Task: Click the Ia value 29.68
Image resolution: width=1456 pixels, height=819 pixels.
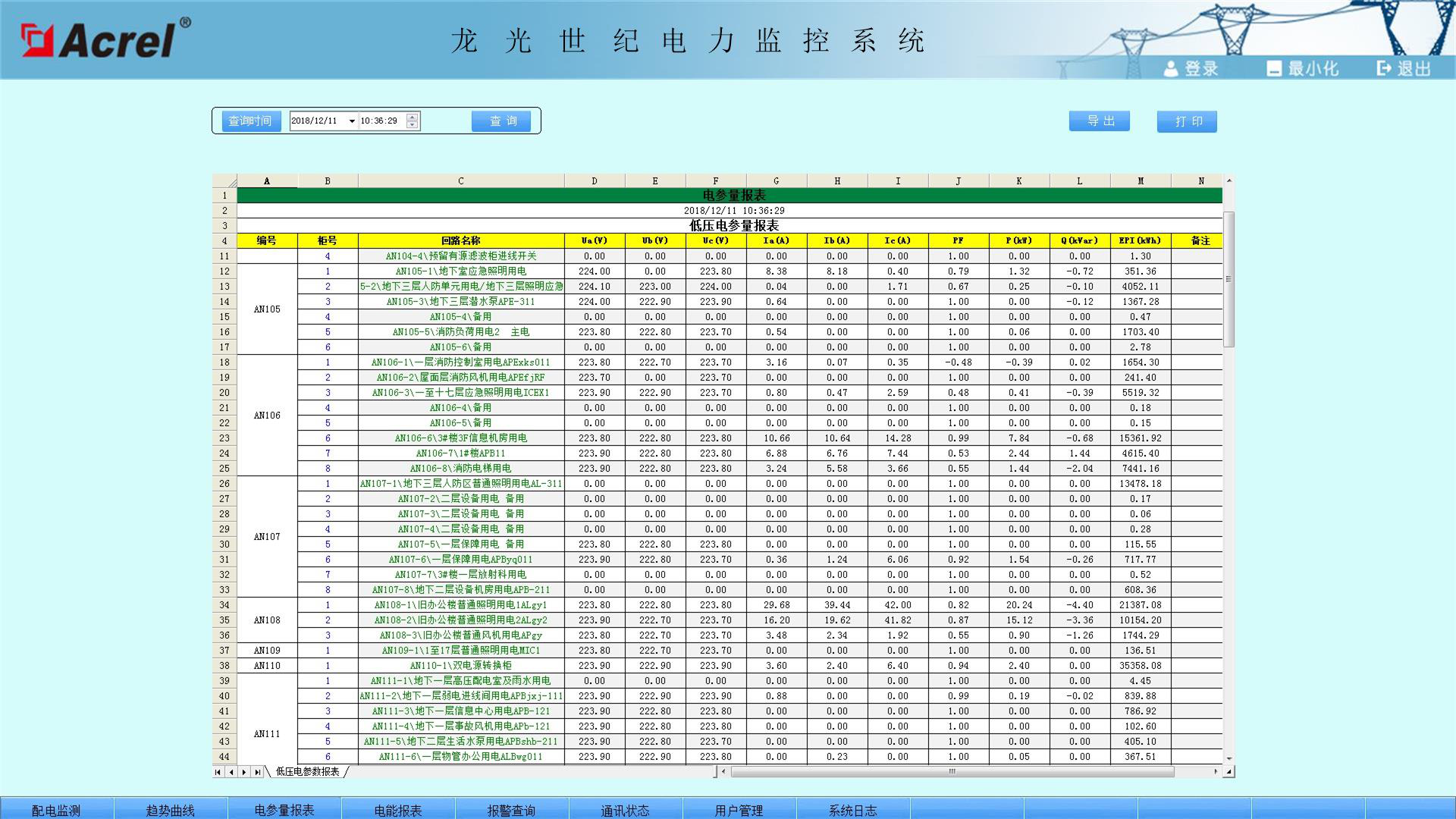Action: [x=777, y=605]
